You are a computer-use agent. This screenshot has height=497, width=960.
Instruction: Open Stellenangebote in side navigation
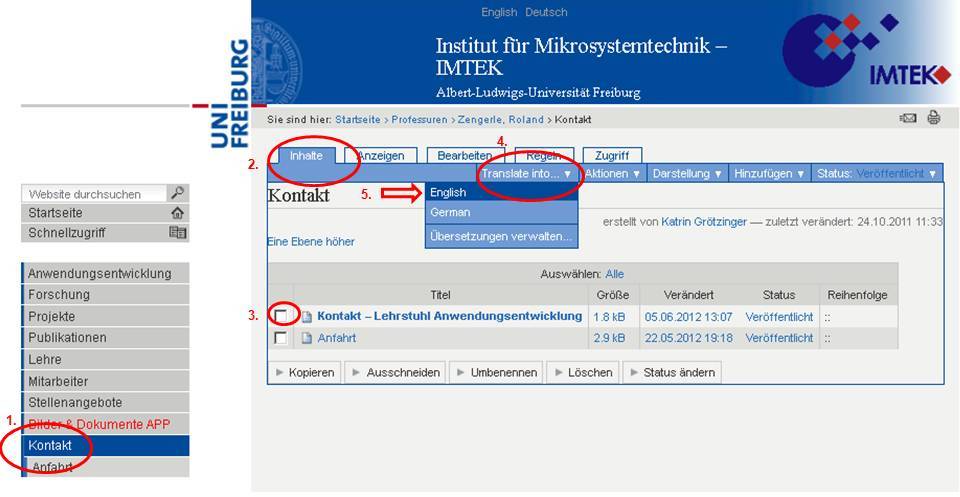tap(105, 403)
